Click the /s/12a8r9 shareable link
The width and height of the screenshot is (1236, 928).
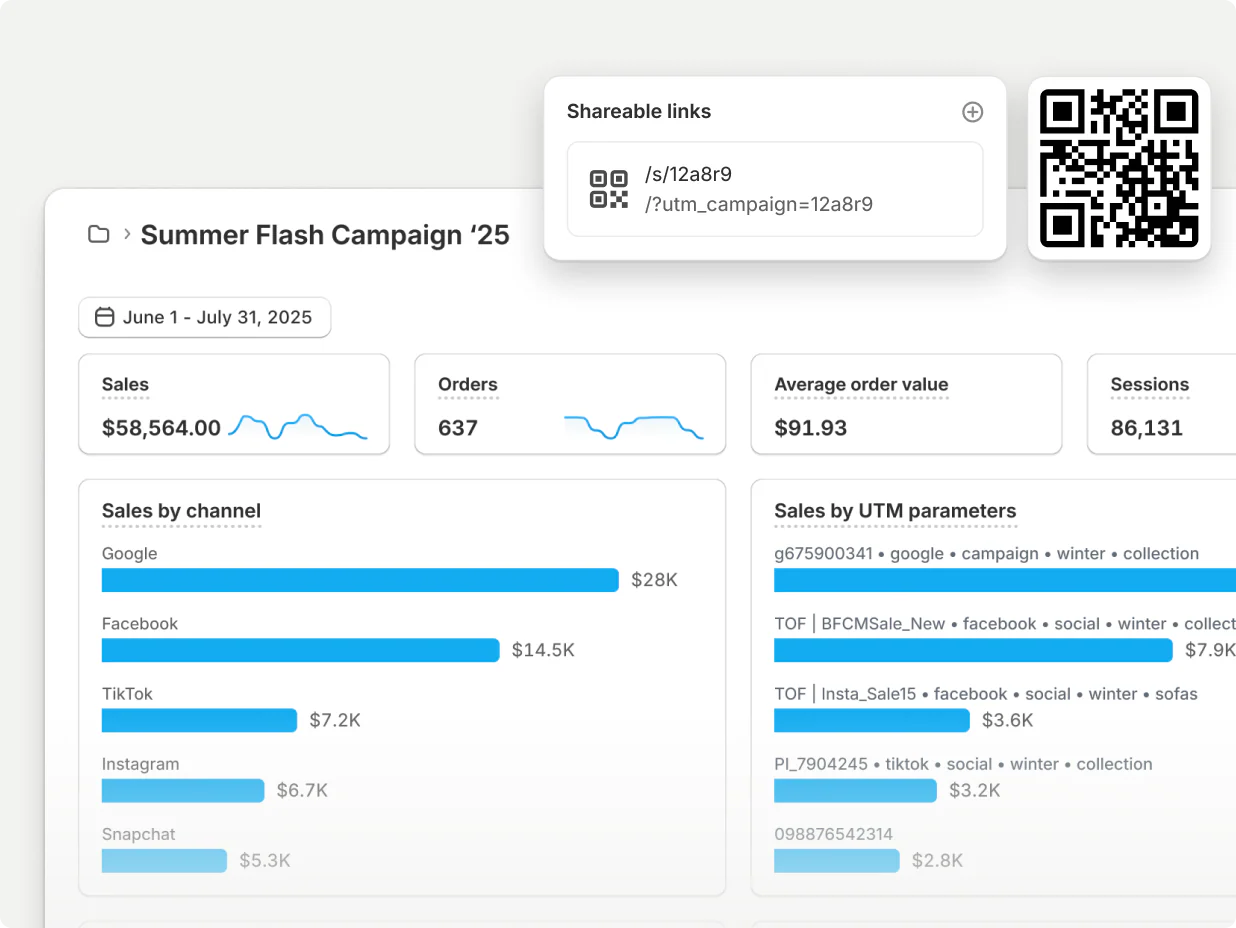(688, 173)
